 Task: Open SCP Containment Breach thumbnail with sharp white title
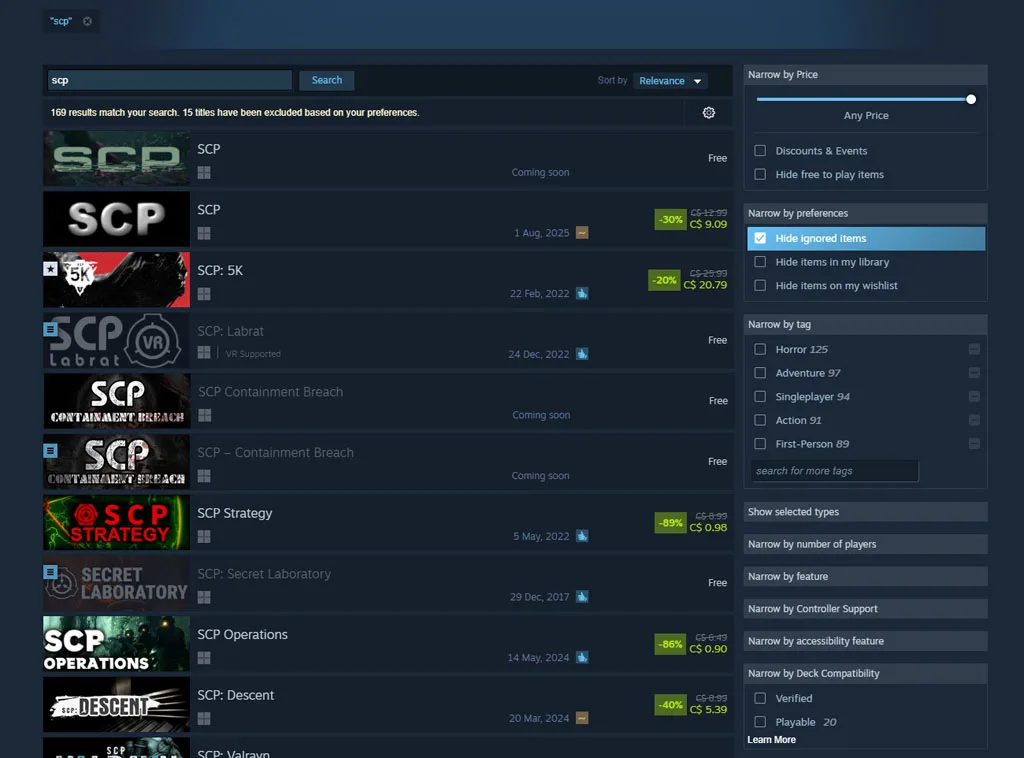(x=117, y=401)
